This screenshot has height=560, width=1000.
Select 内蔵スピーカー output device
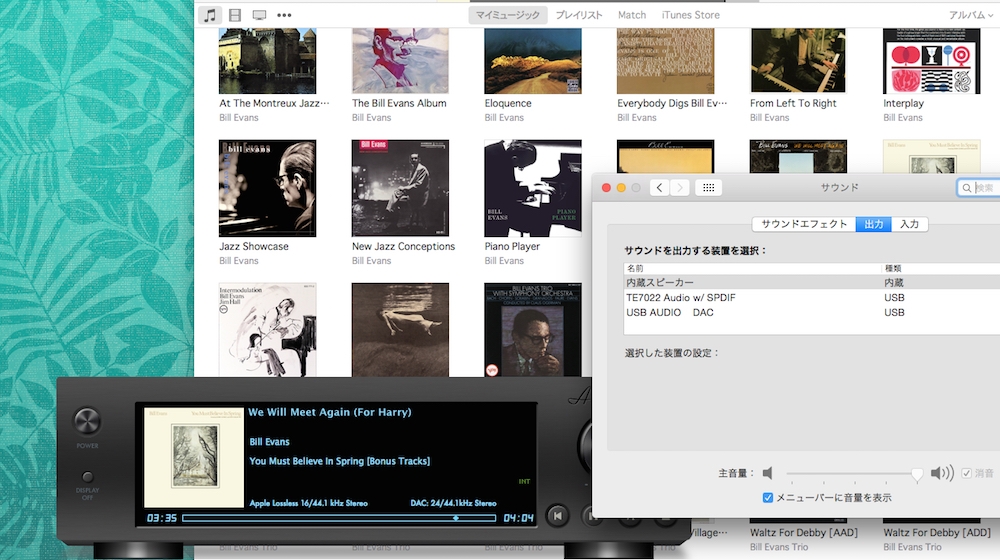[812, 283]
